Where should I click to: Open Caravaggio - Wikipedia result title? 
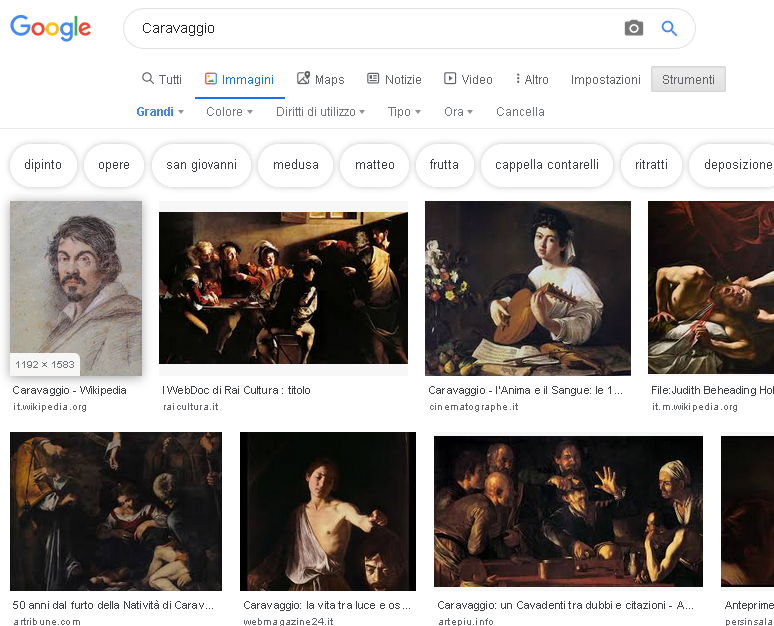pos(70,390)
